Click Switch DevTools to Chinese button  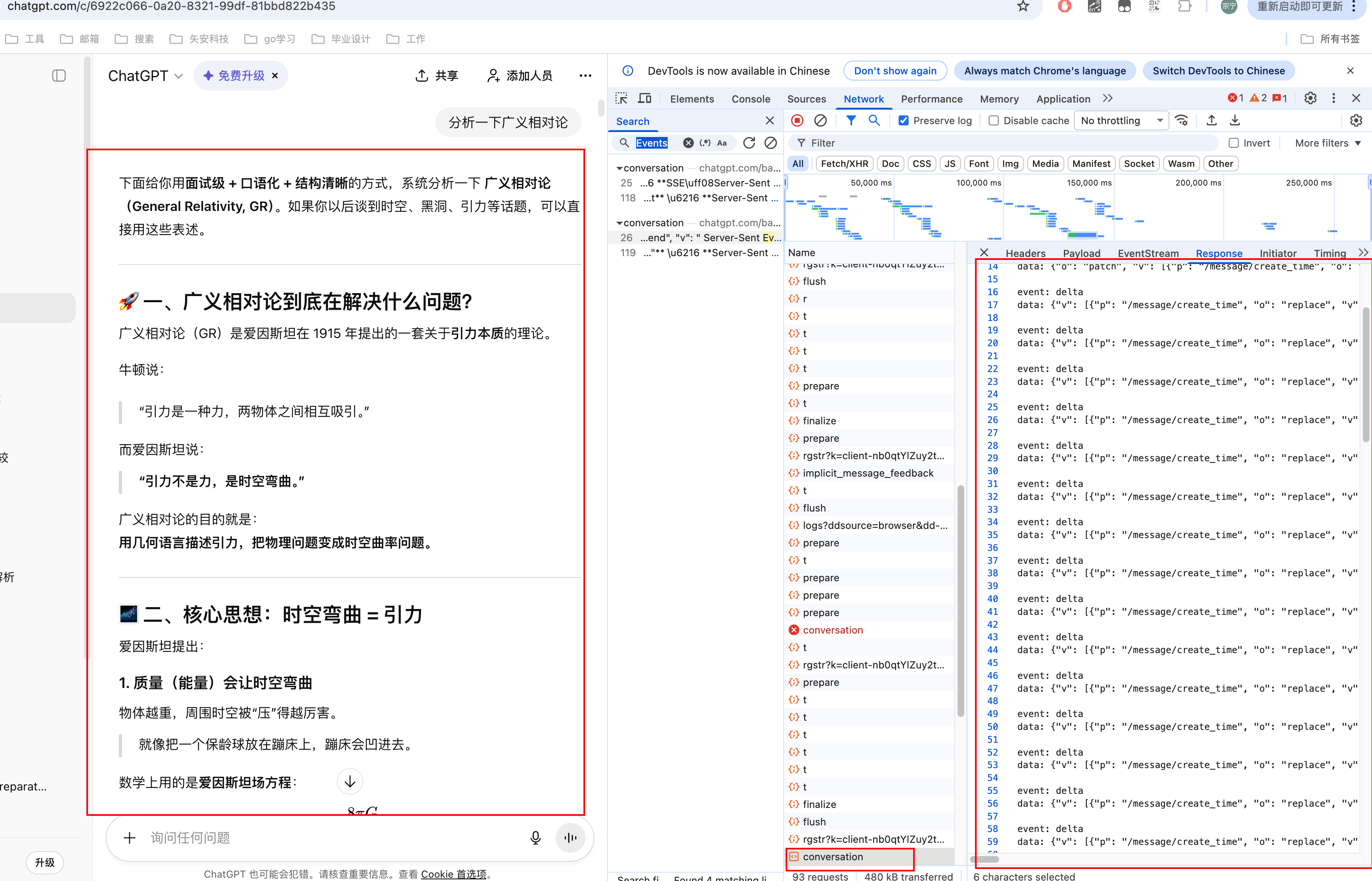click(x=1218, y=71)
